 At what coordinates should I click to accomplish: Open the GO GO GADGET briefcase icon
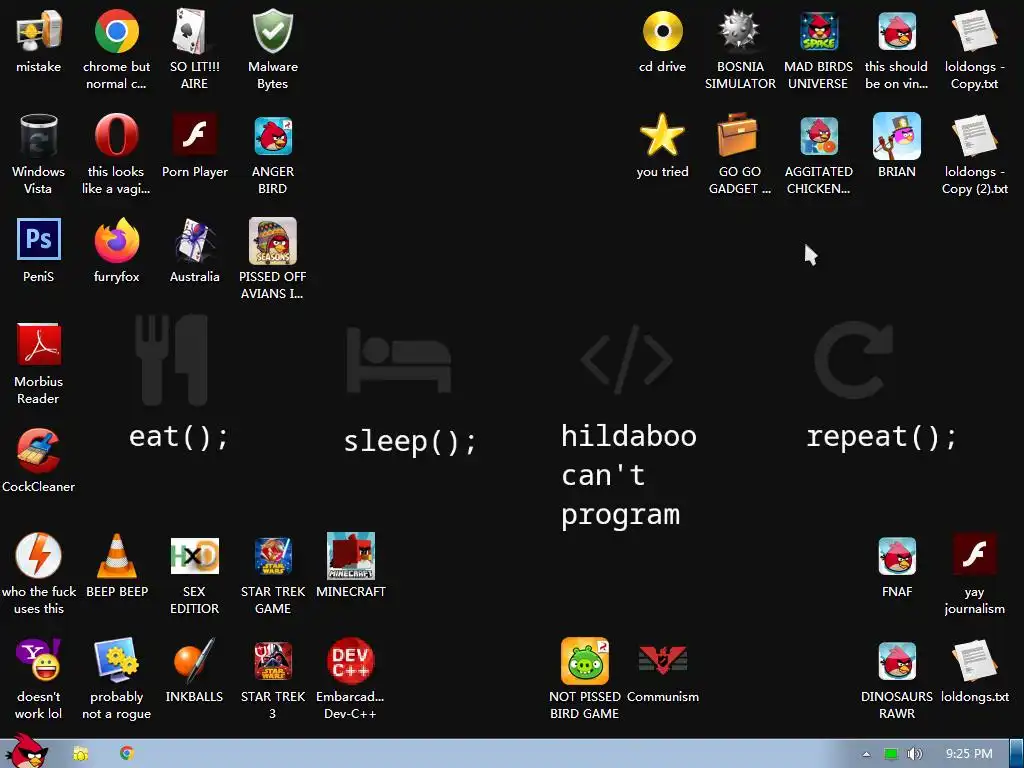[738, 135]
